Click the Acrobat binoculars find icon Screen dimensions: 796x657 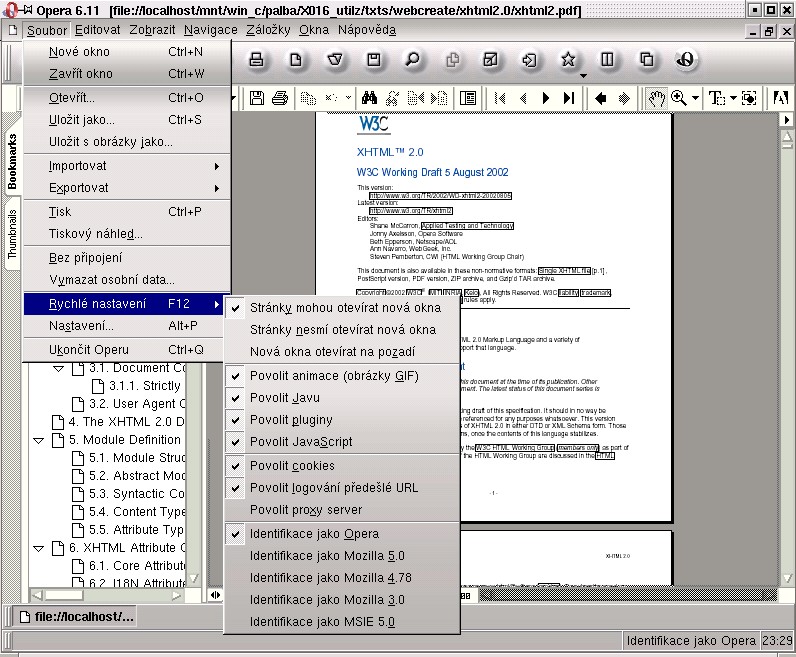[x=369, y=97]
